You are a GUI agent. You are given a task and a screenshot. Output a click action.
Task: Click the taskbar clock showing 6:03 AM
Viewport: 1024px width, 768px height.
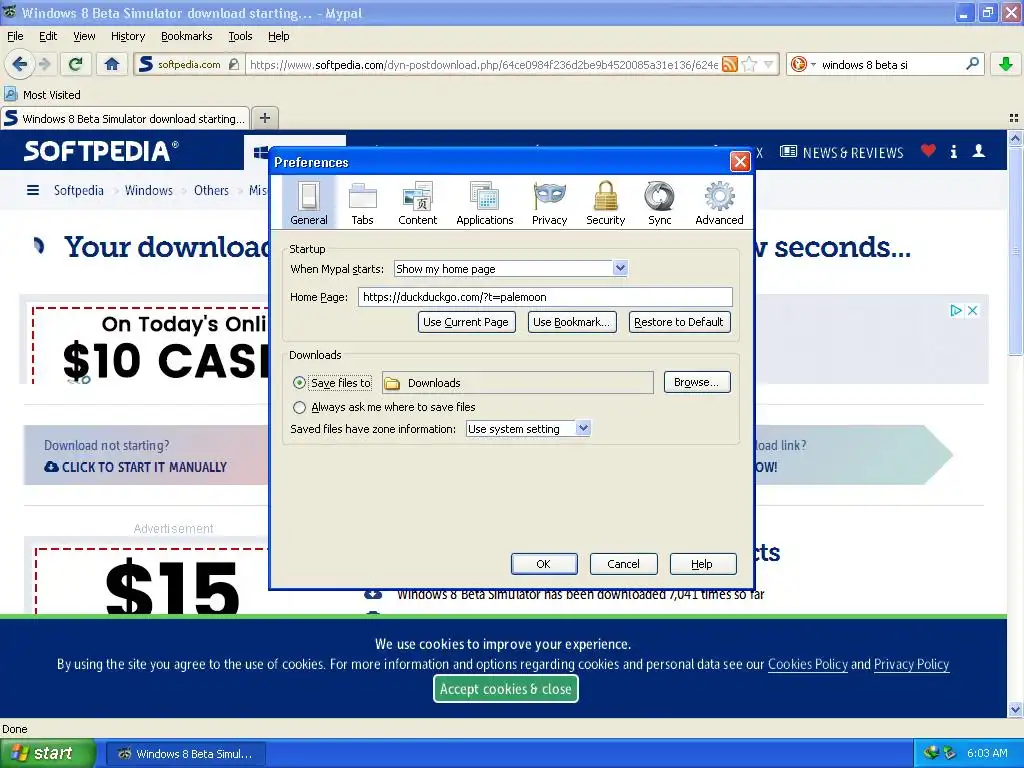point(987,753)
